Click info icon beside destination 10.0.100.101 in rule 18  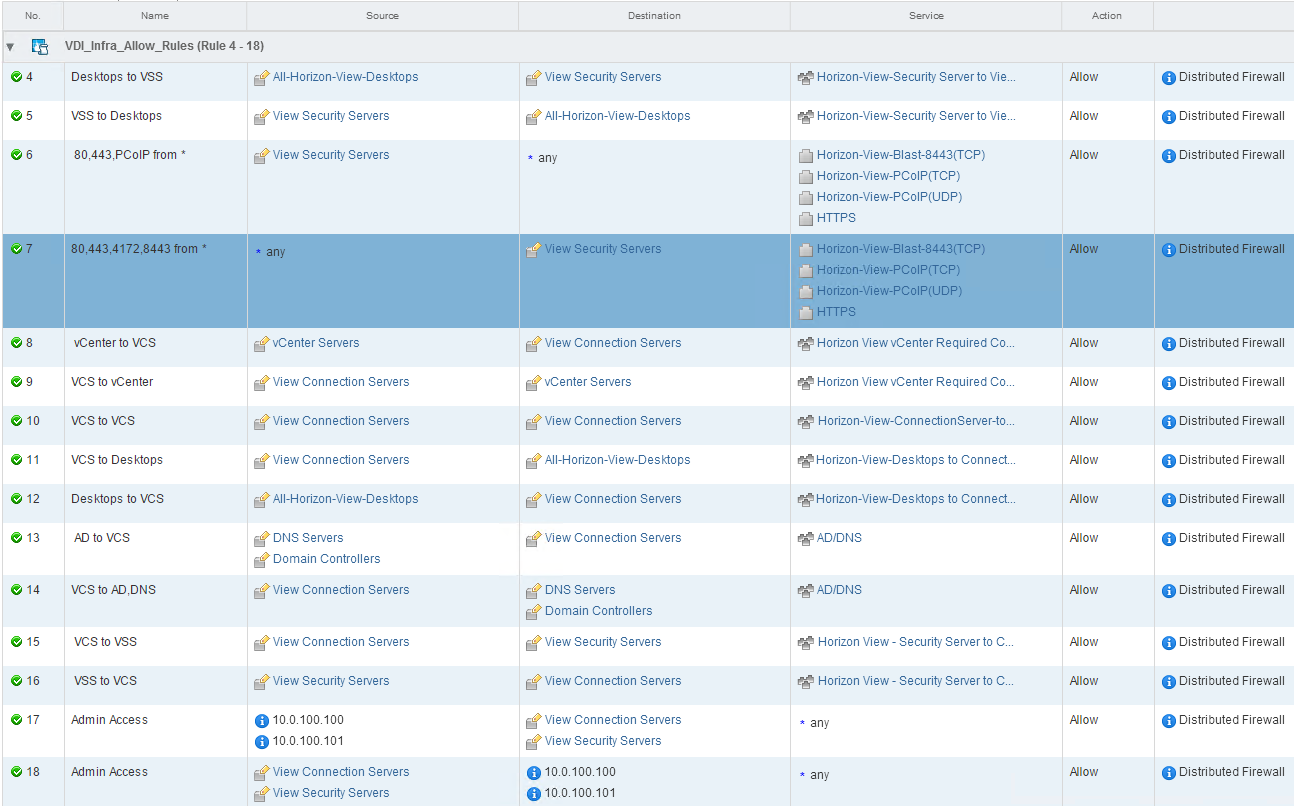coord(534,794)
